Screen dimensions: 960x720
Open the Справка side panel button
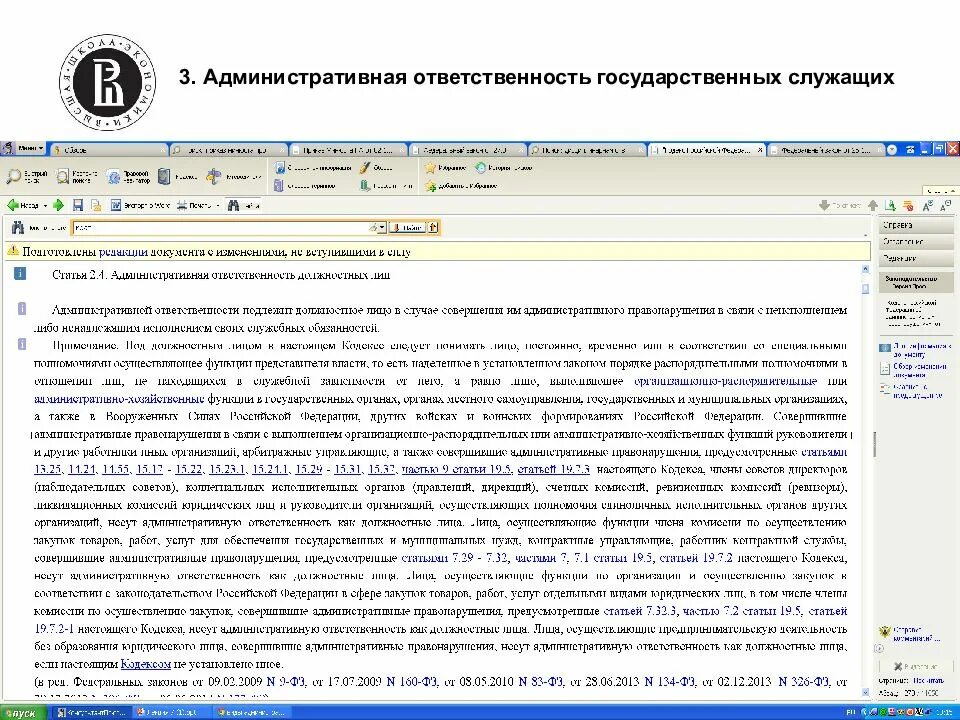pyautogui.click(x=917, y=225)
